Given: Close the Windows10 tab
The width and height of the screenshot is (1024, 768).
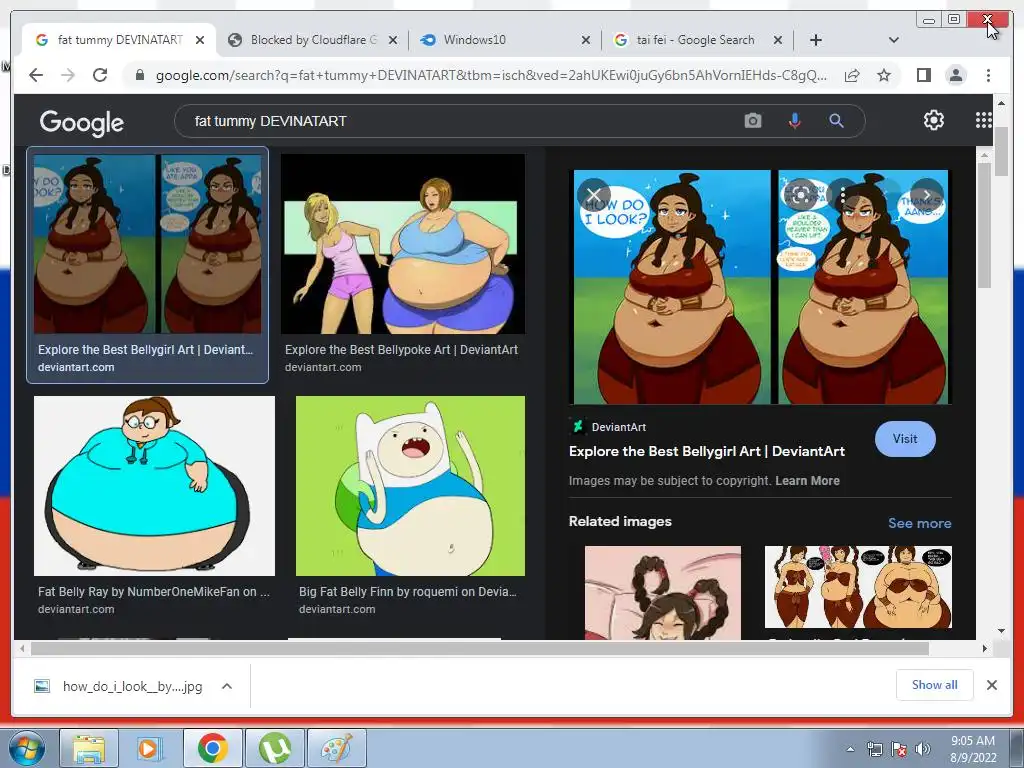Looking at the screenshot, I should pos(586,40).
